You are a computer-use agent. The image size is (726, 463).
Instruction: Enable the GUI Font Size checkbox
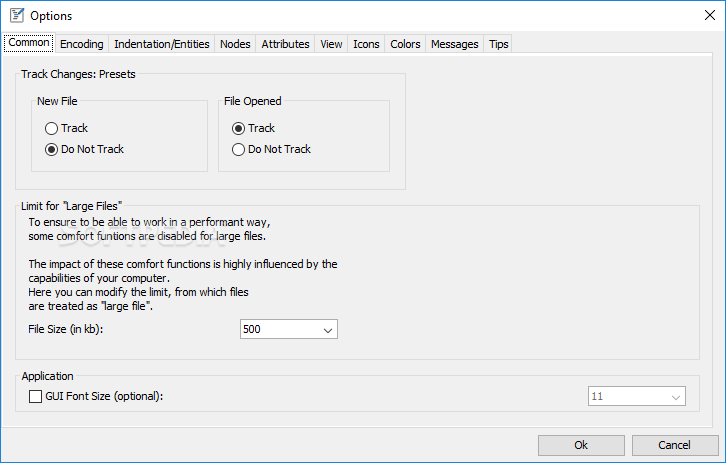pyautogui.click(x=36, y=396)
